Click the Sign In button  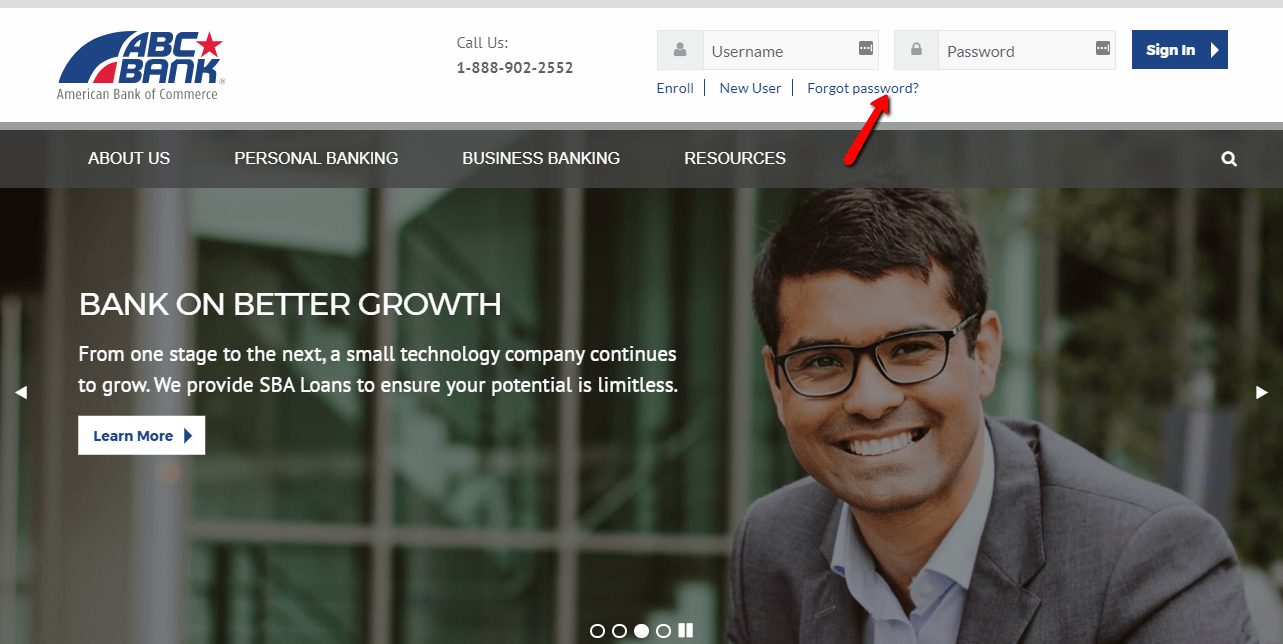(x=1179, y=49)
